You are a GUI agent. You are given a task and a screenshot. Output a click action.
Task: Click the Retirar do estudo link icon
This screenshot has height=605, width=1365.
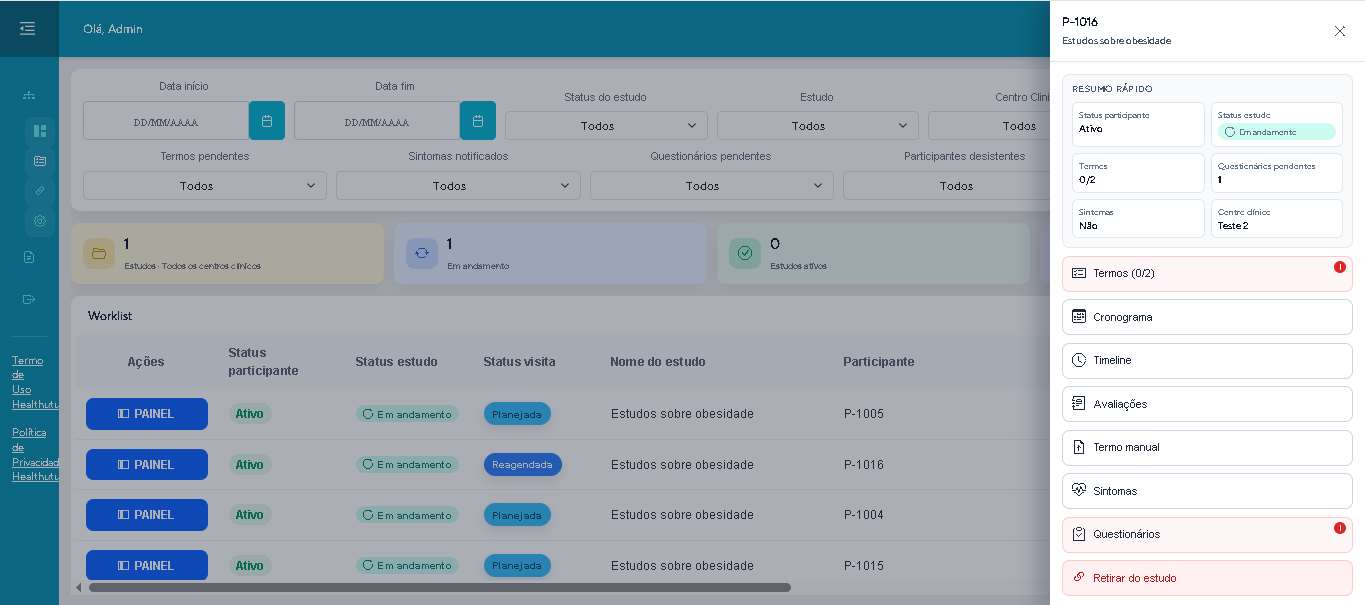1079,578
